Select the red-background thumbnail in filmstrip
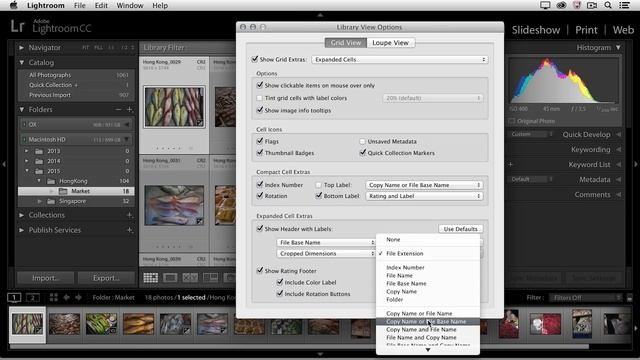 click(x=545, y=324)
